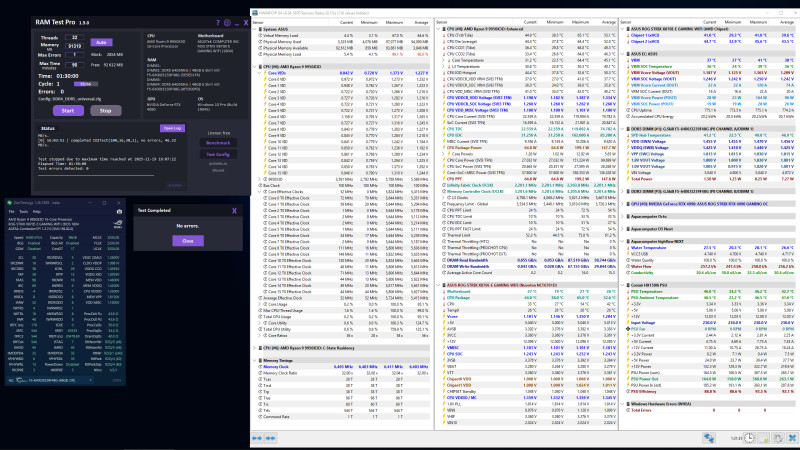This screenshot has height=450, width=800.
Task: Select the DRAM Read Bandwidth row
Action: (528, 260)
